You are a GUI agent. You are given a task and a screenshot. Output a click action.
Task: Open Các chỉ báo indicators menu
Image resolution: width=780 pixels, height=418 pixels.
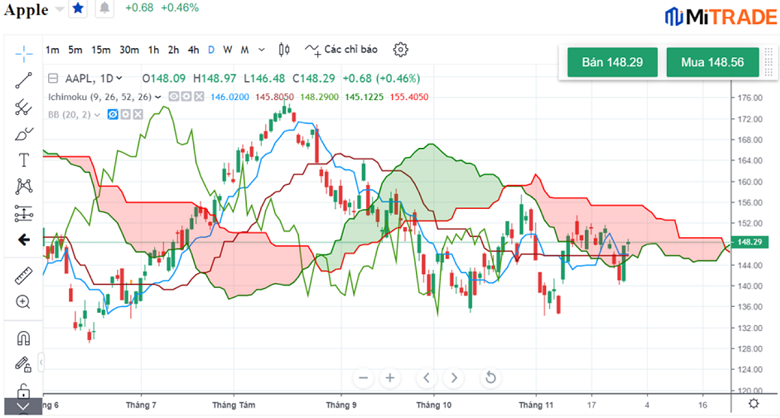coord(341,49)
